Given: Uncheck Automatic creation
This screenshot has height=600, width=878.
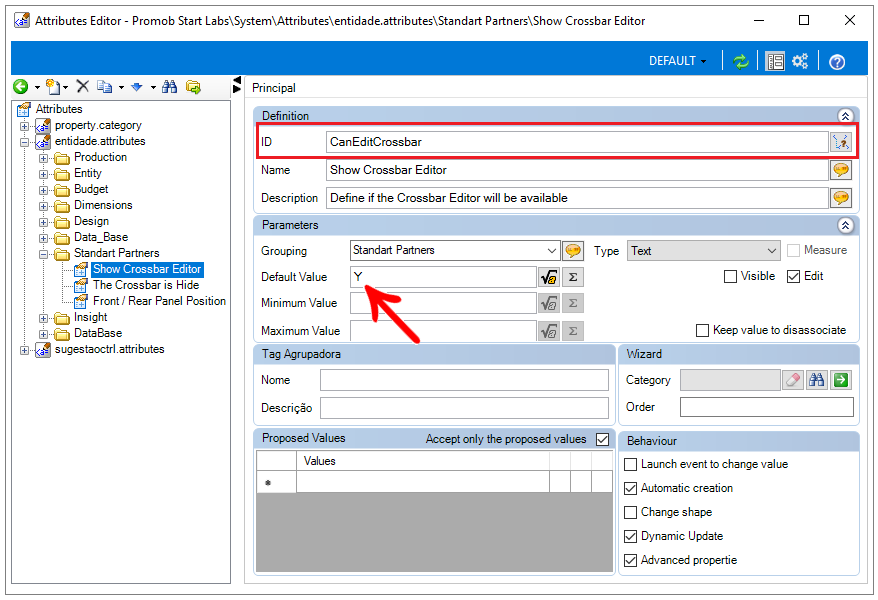Looking at the screenshot, I should [631, 489].
